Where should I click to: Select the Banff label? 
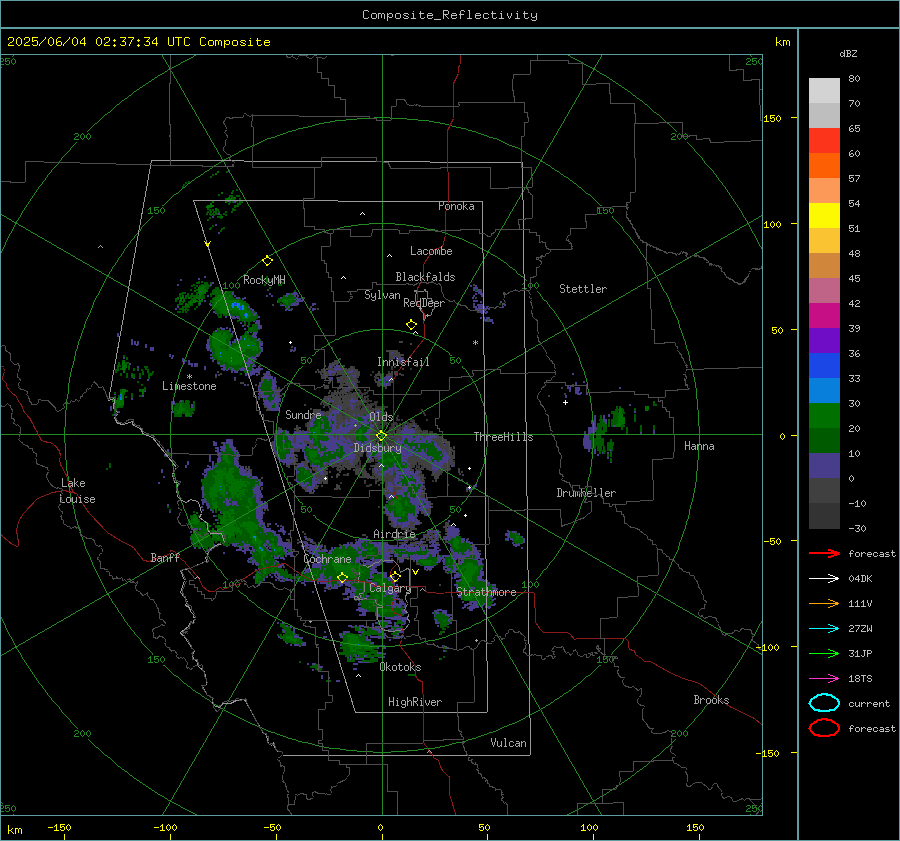tap(165, 558)
